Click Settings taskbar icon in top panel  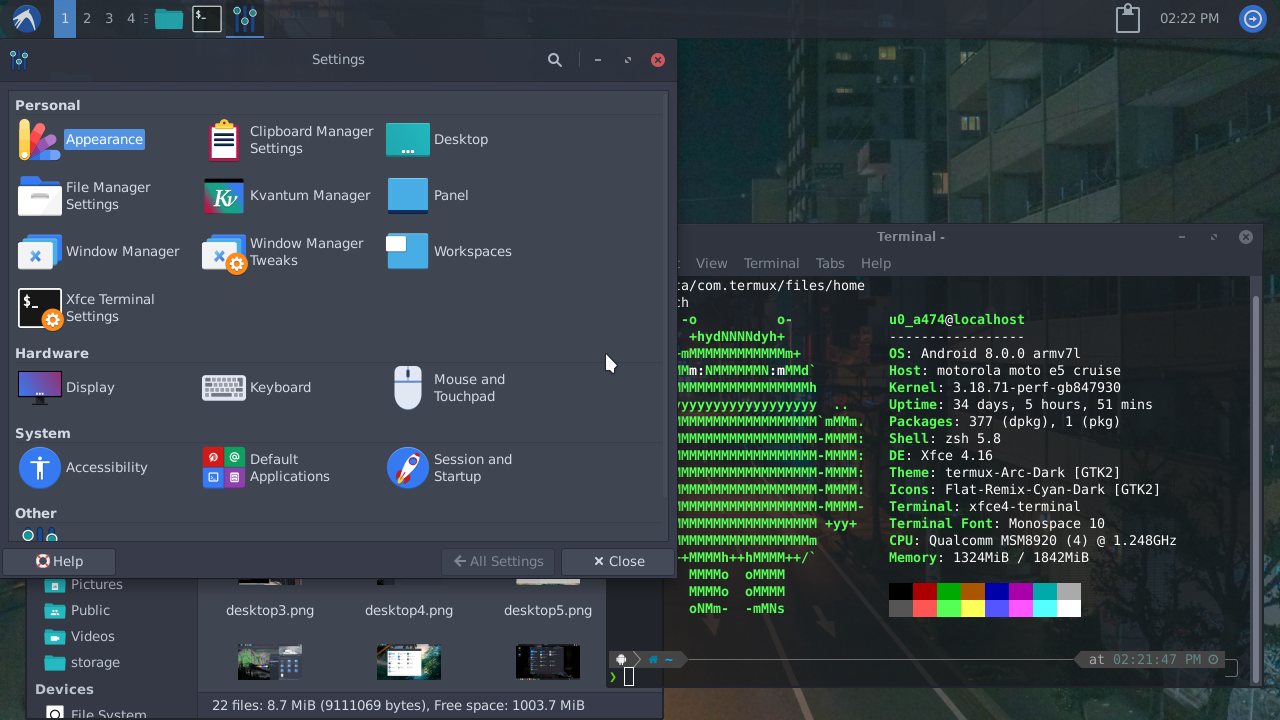tap(245, 18)
